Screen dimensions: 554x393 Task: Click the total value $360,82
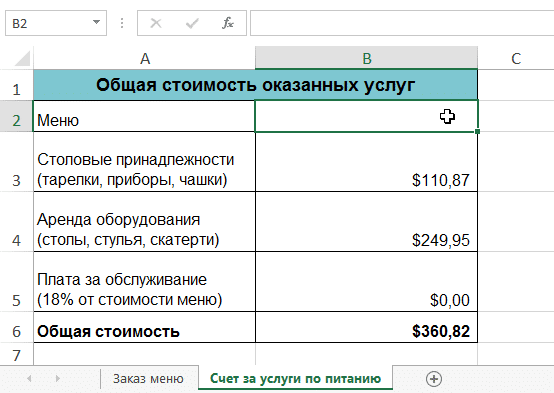pos(441,331)
